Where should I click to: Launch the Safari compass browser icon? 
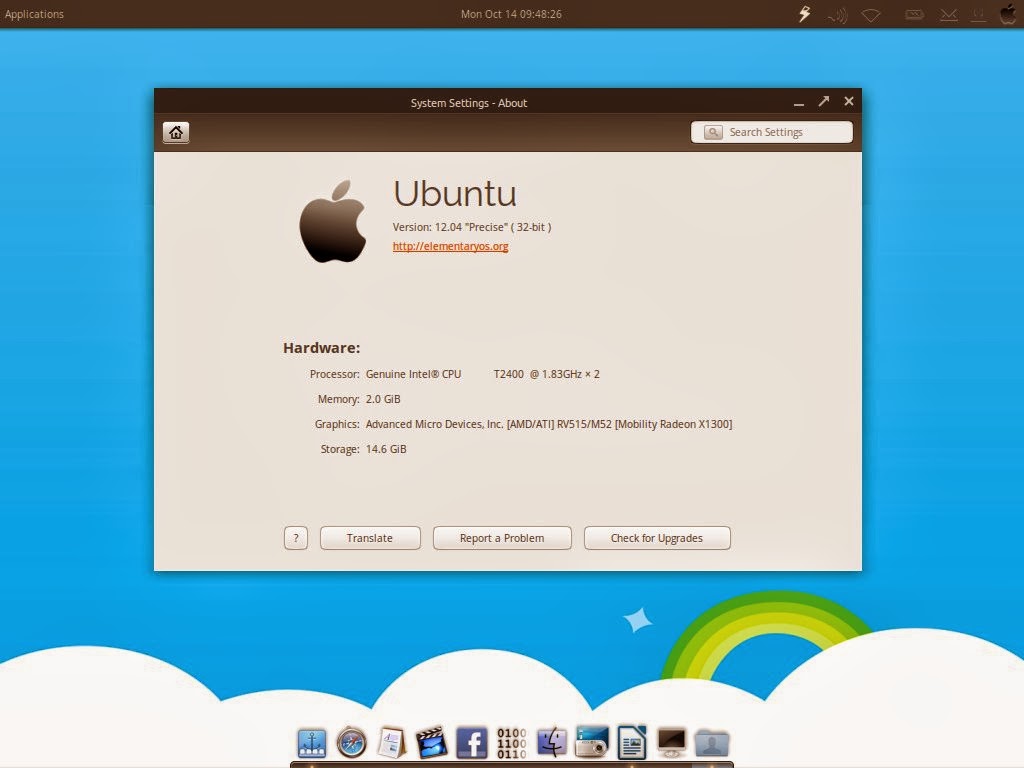click(351, 743)
